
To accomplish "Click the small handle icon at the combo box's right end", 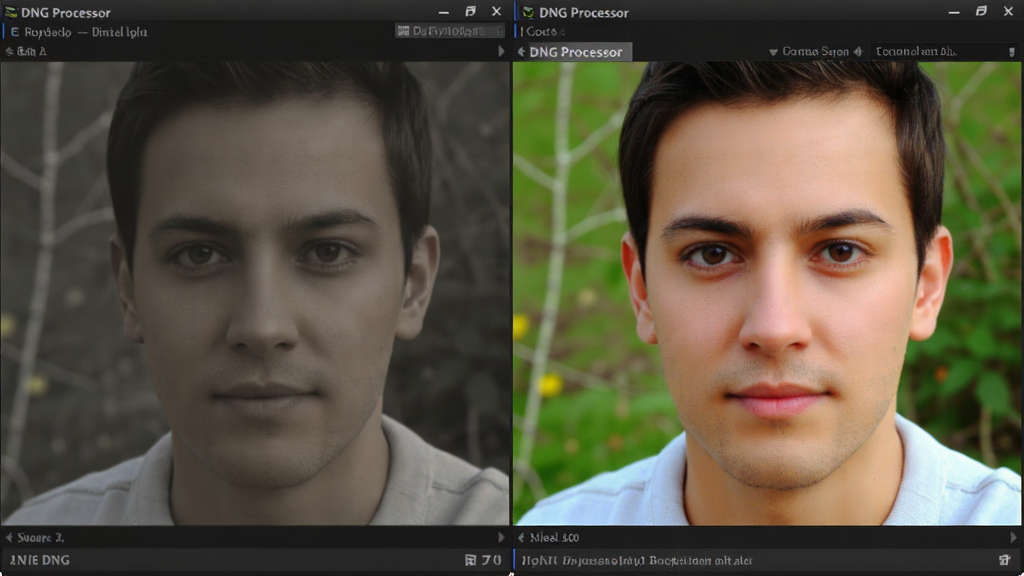I will 1012,52.
